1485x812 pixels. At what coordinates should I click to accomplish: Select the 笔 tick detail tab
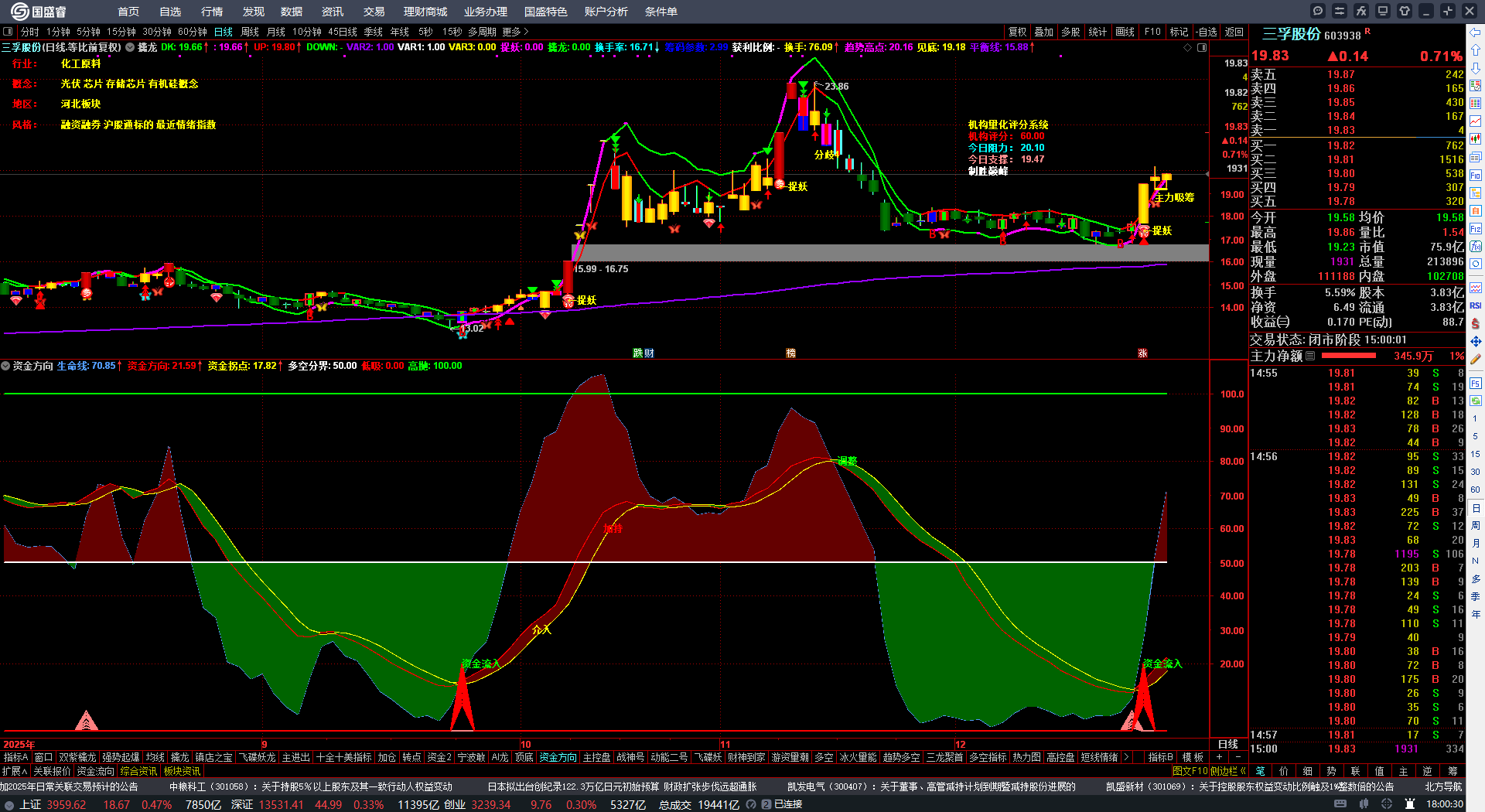[1260, 771]
